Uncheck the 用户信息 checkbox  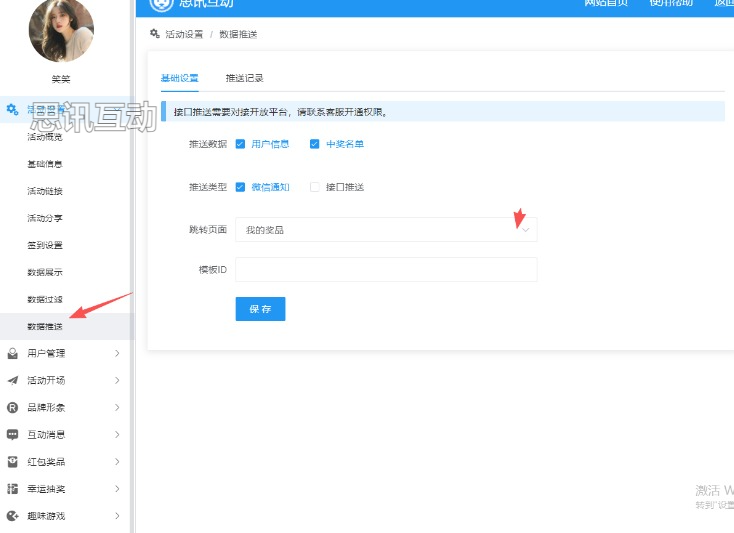241,144
